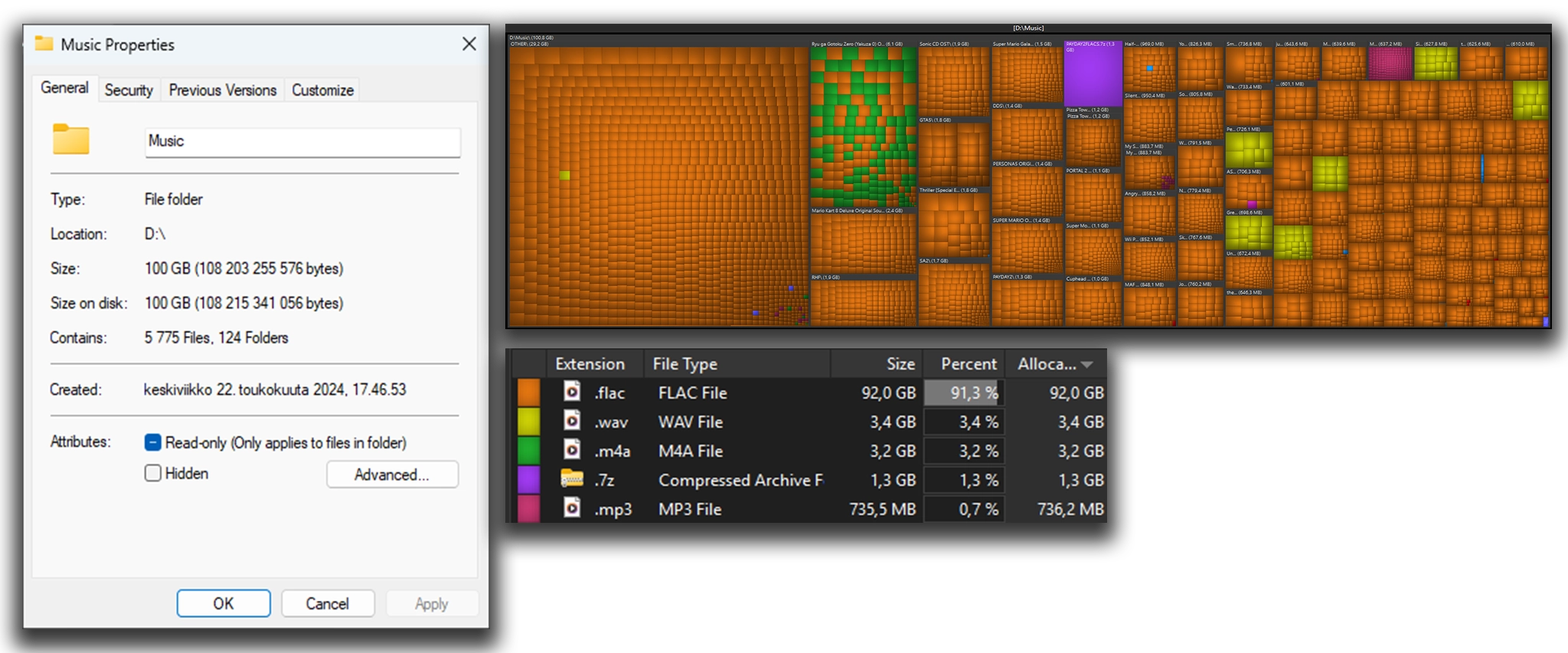
Task: Toggle the Read-only attribute checkbox
Action: 153,442
